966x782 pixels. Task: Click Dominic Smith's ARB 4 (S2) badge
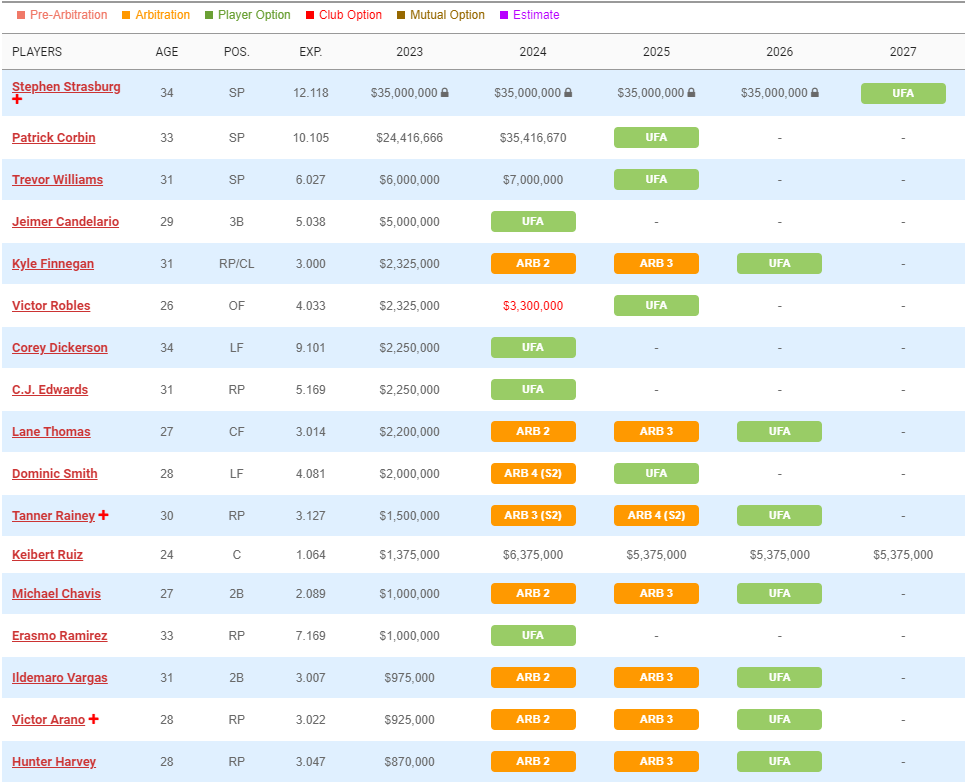coord(533,473)
